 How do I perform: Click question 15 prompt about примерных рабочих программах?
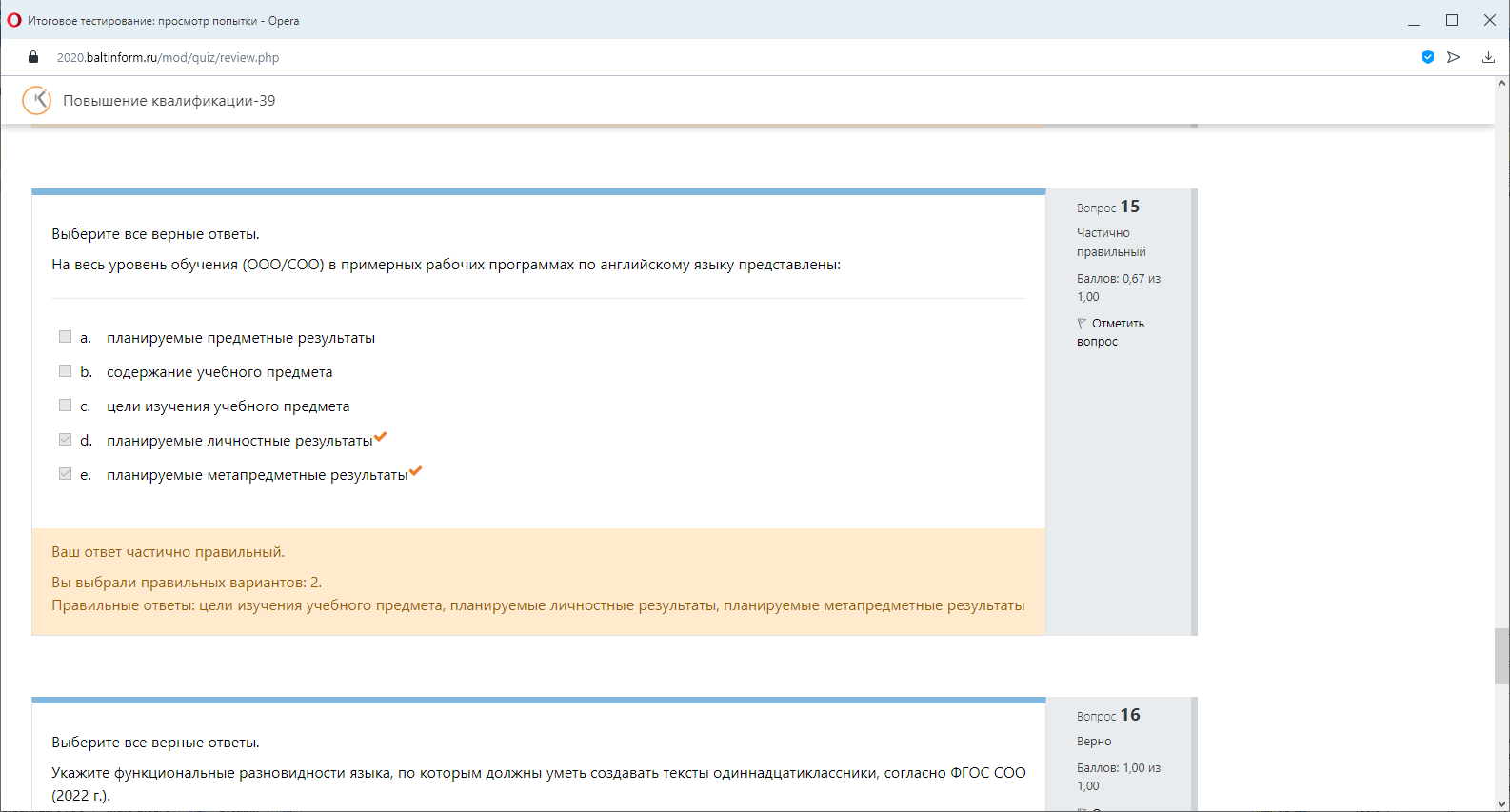[447, 265]
